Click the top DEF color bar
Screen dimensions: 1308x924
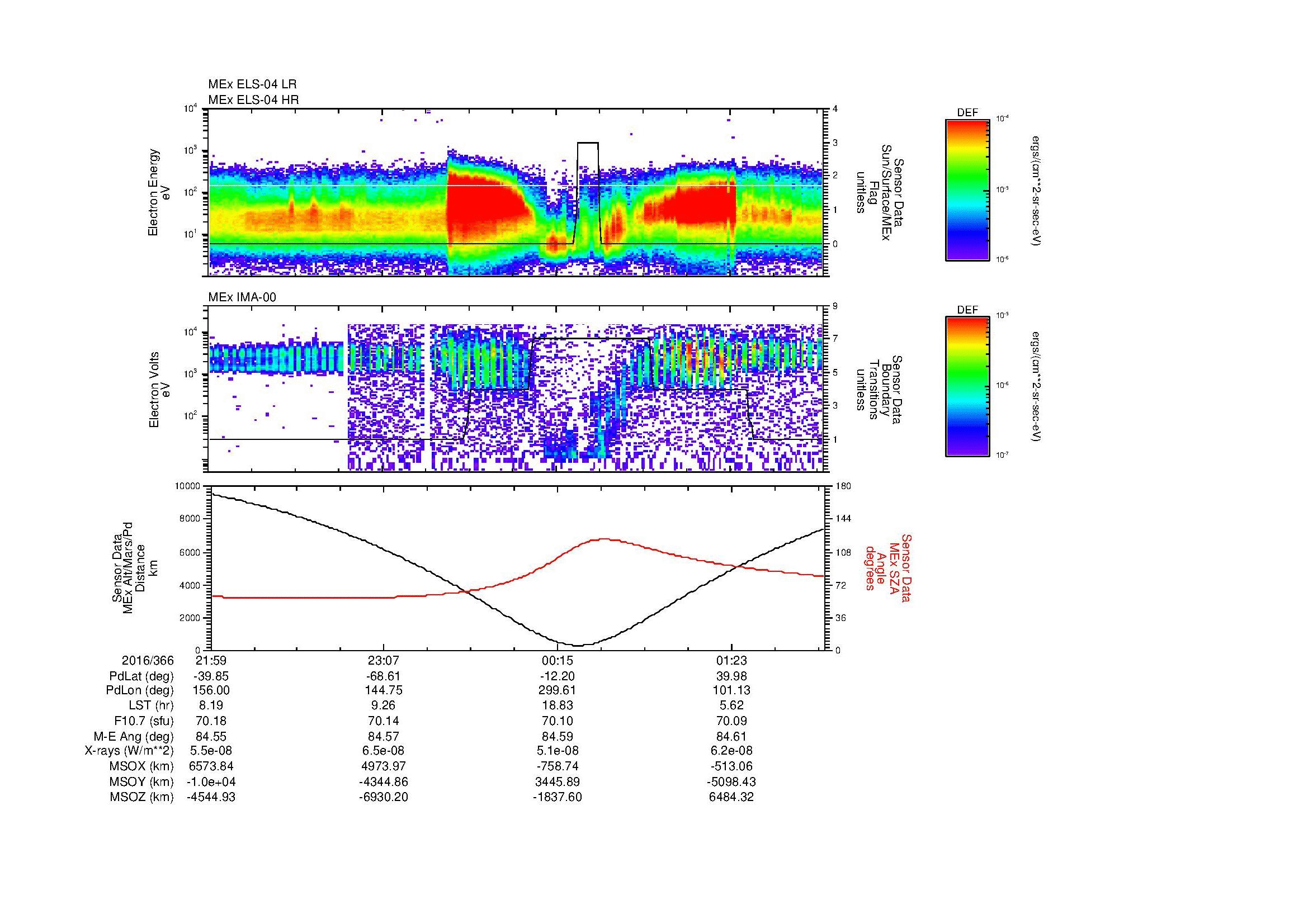point(967,189)
